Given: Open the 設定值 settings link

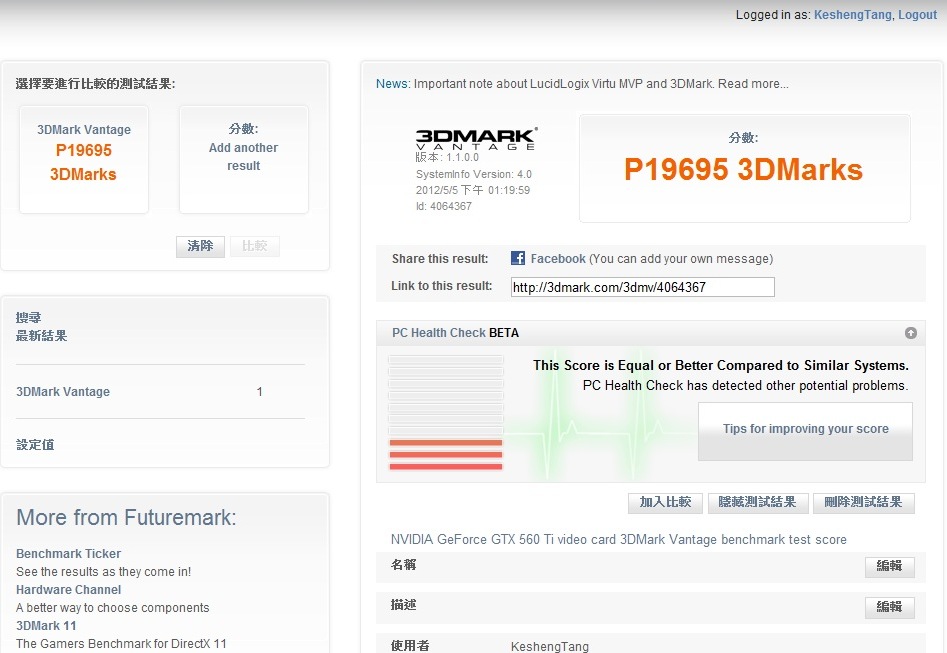Looking at the screenshot, I should tap(35, 444).
